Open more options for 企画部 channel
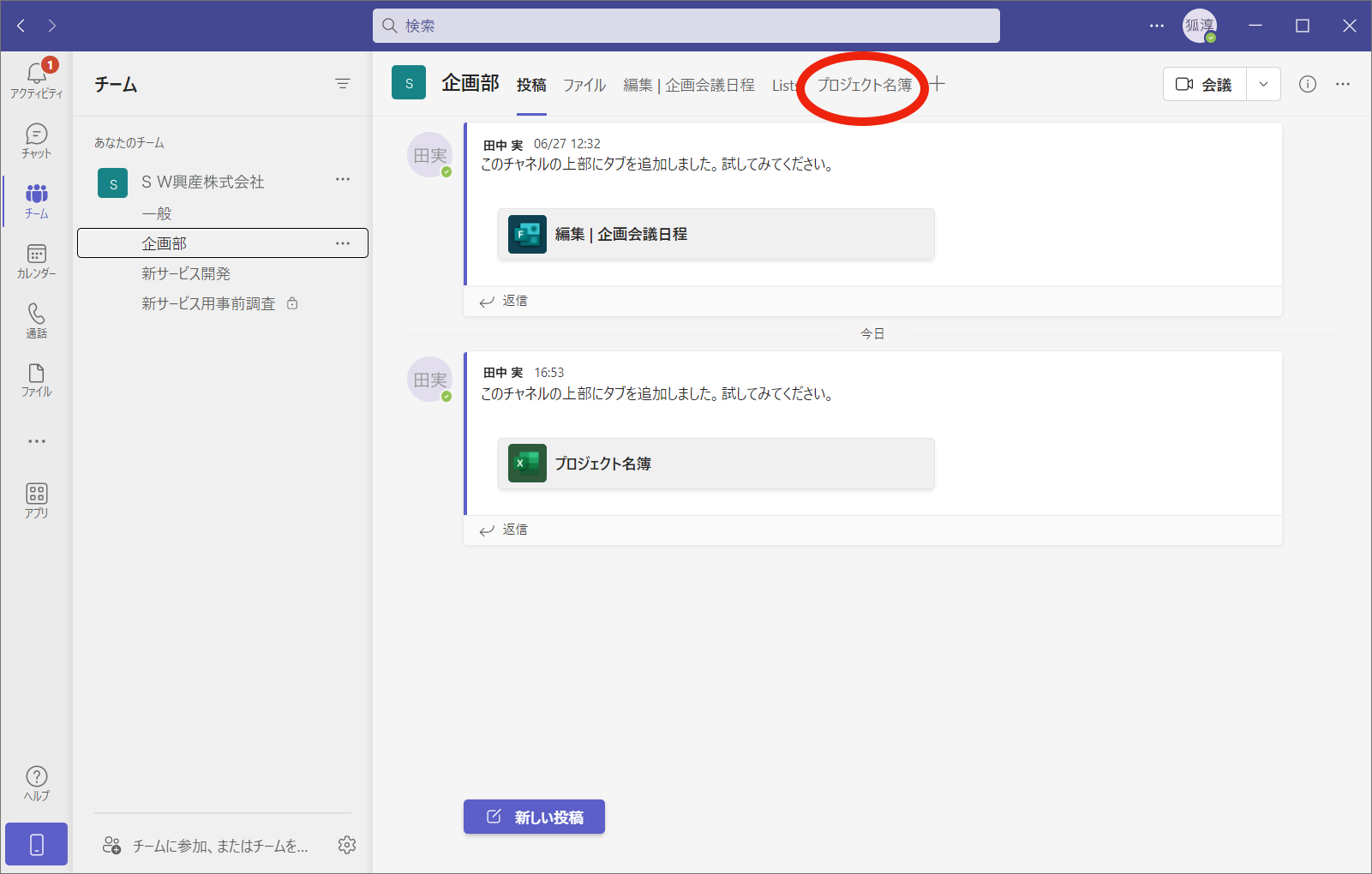Viewport: 1372px width, 874px height. click(x=343, y=243)
